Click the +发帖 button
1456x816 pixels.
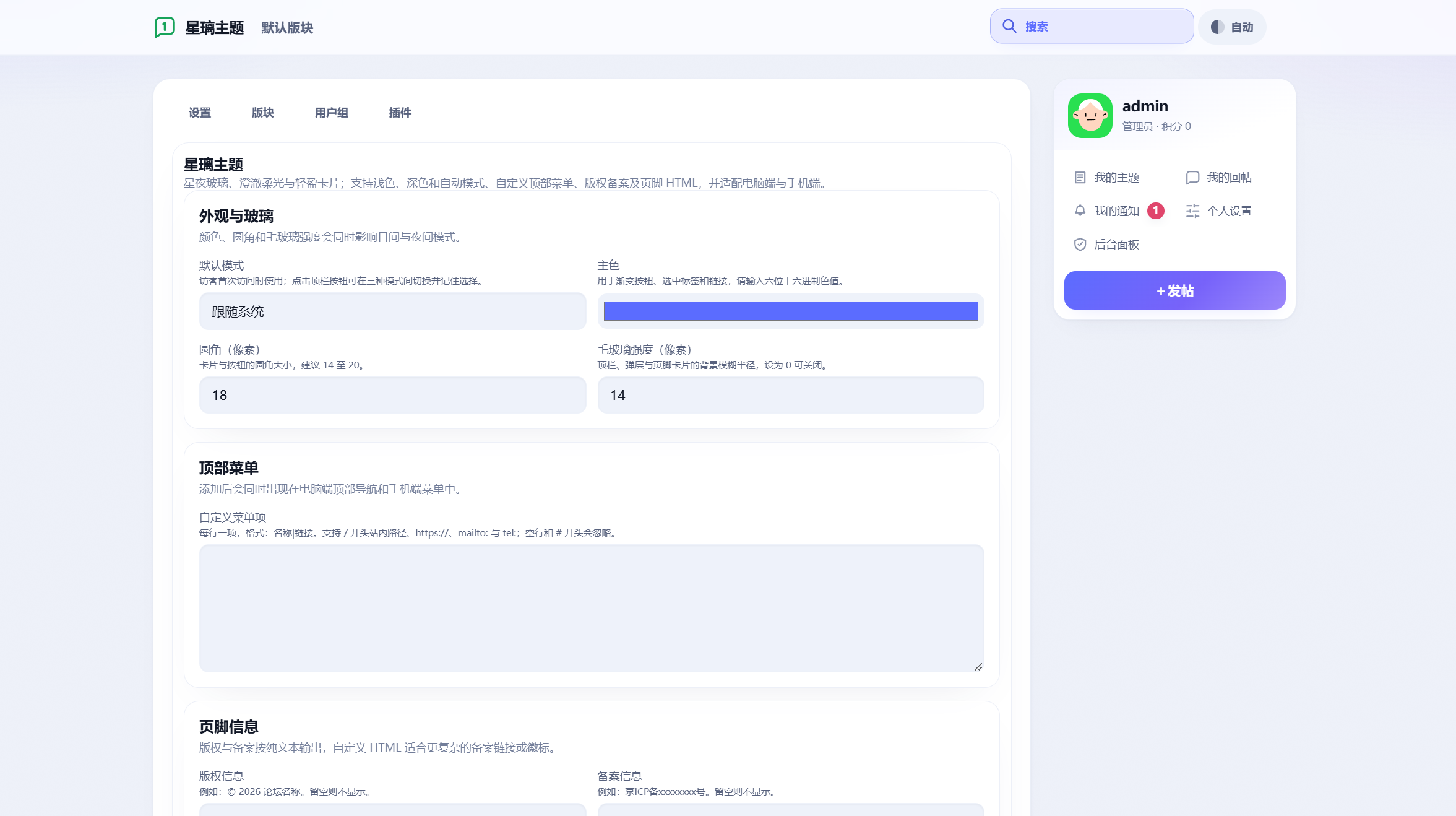(x=1174, y=290)
